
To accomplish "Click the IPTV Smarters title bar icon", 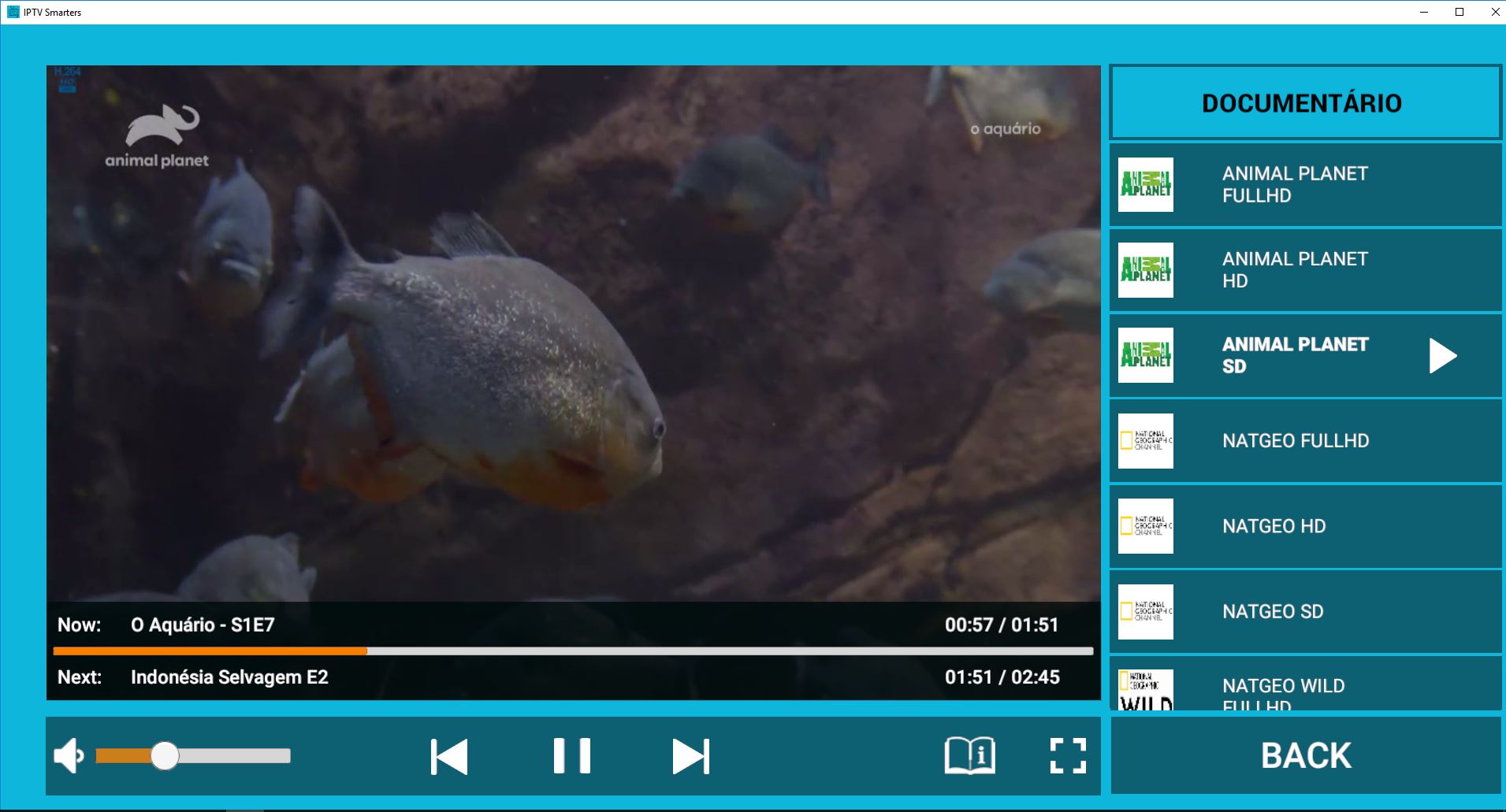I will tap(13, 12).
